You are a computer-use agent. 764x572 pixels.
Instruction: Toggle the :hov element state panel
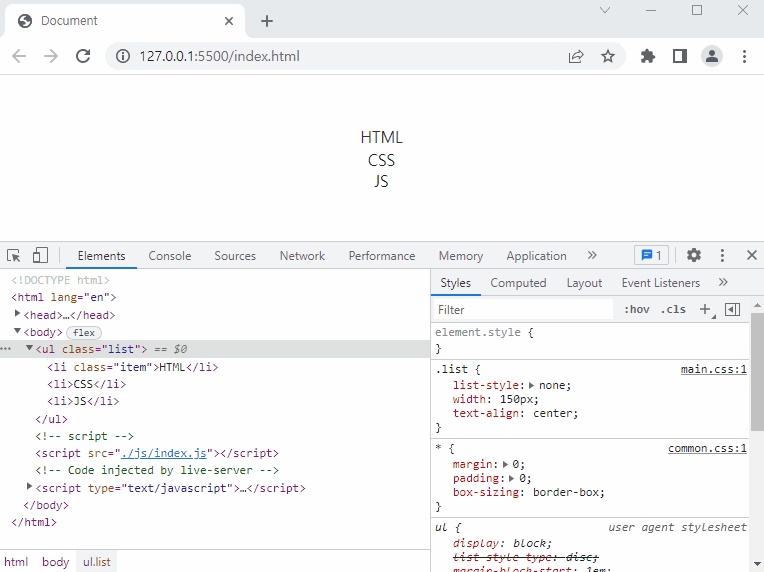(x=637, y=309)
